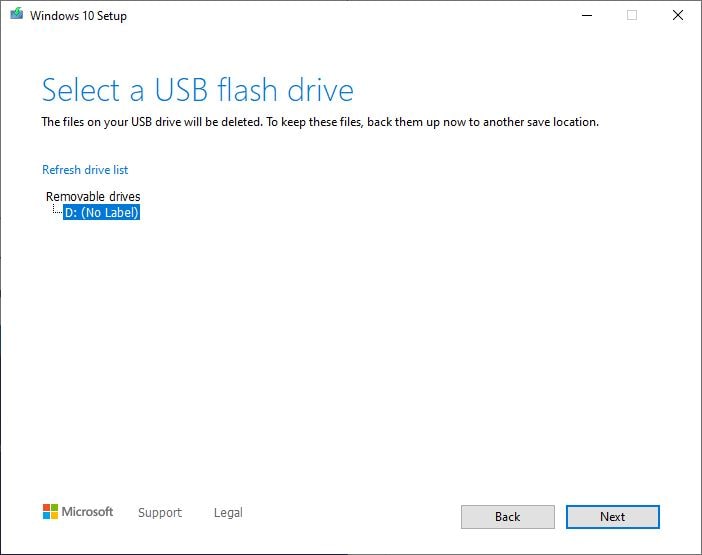This screenshot has width=702, height=555.
Task: Open the Legal link
Action: [x=228, y=513]
